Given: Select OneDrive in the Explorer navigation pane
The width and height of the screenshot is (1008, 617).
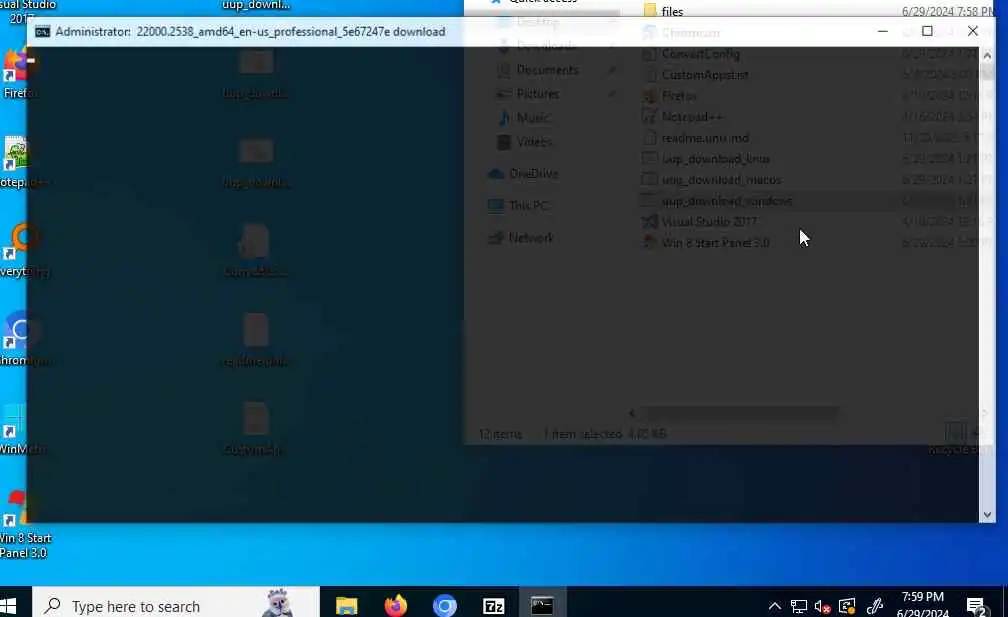Looking at the screenshot, I should tap(534, 174).
